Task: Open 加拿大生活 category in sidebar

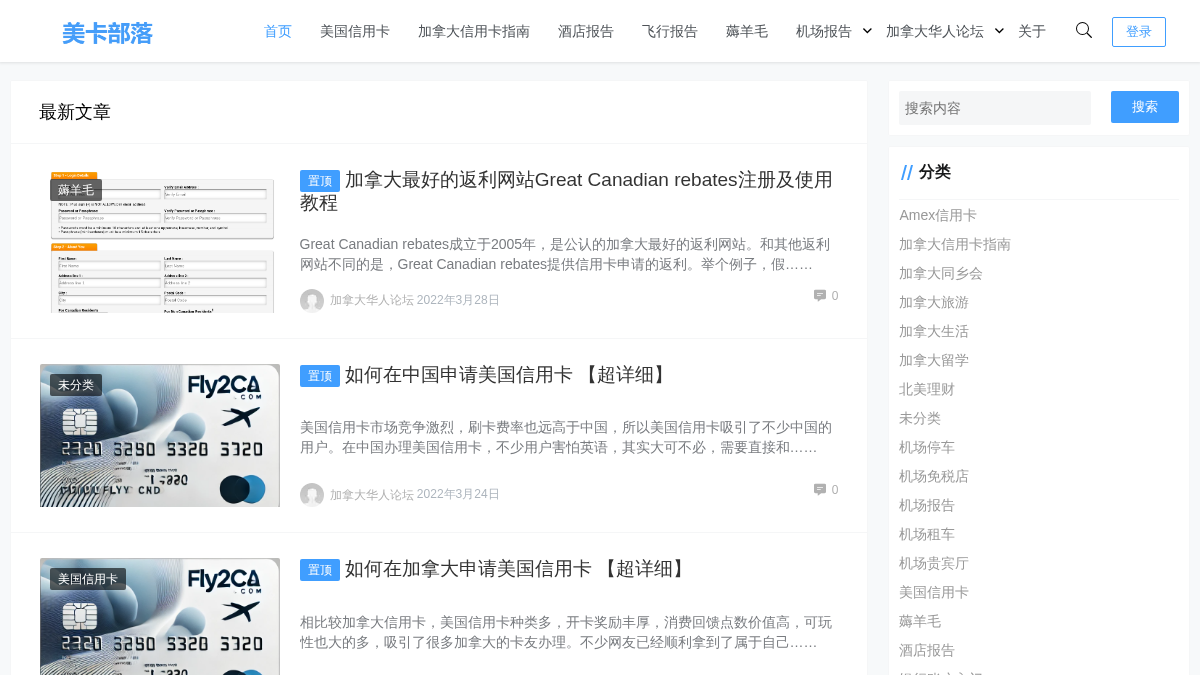Action: click(934, 331)
